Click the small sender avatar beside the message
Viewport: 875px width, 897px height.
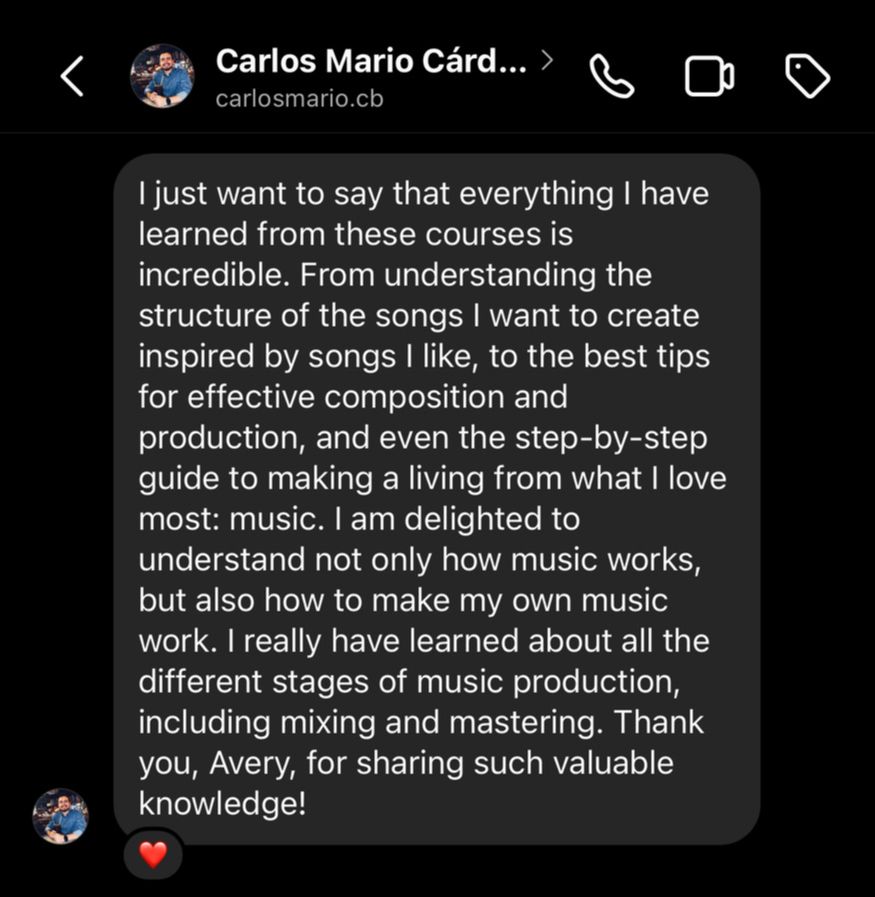pos(60,815)
